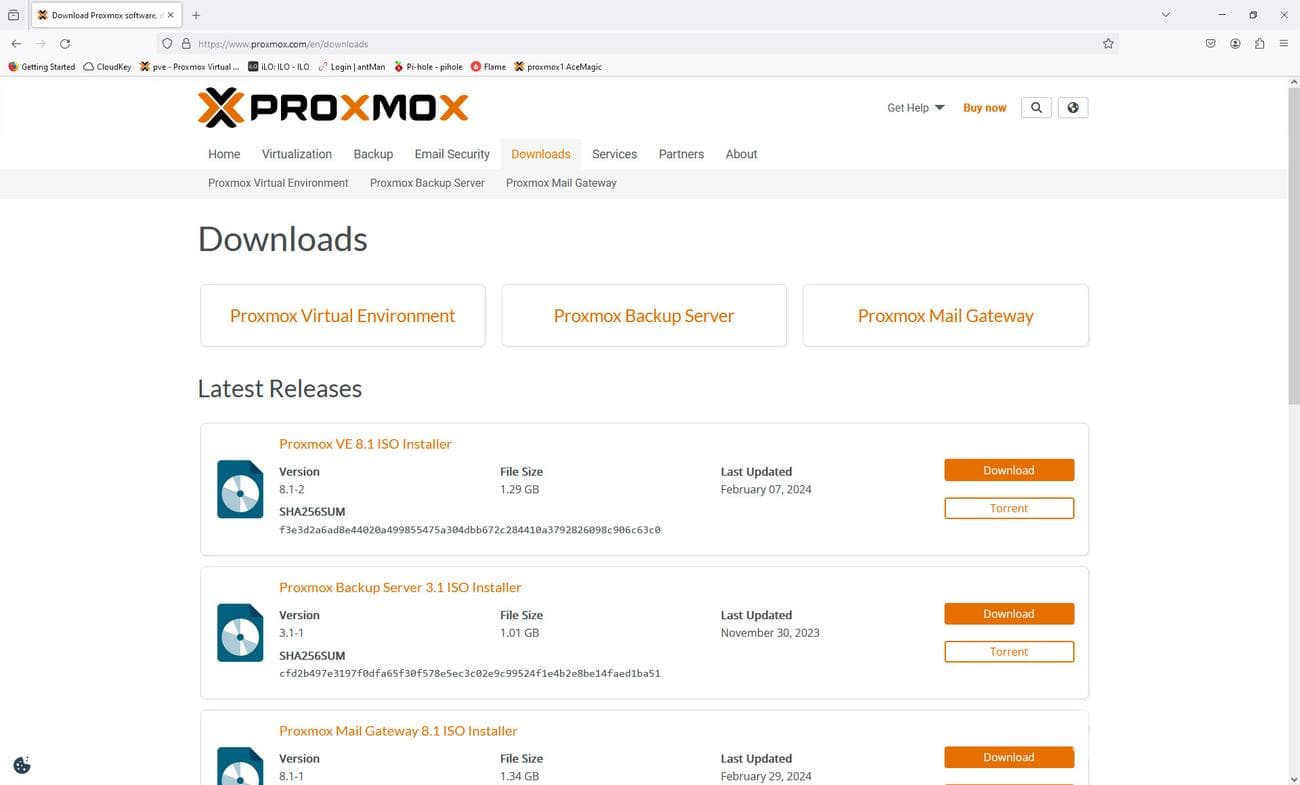Open tracking protection shield icon
Viewport: 1300px width, 785px height.
tap(167, 44)
